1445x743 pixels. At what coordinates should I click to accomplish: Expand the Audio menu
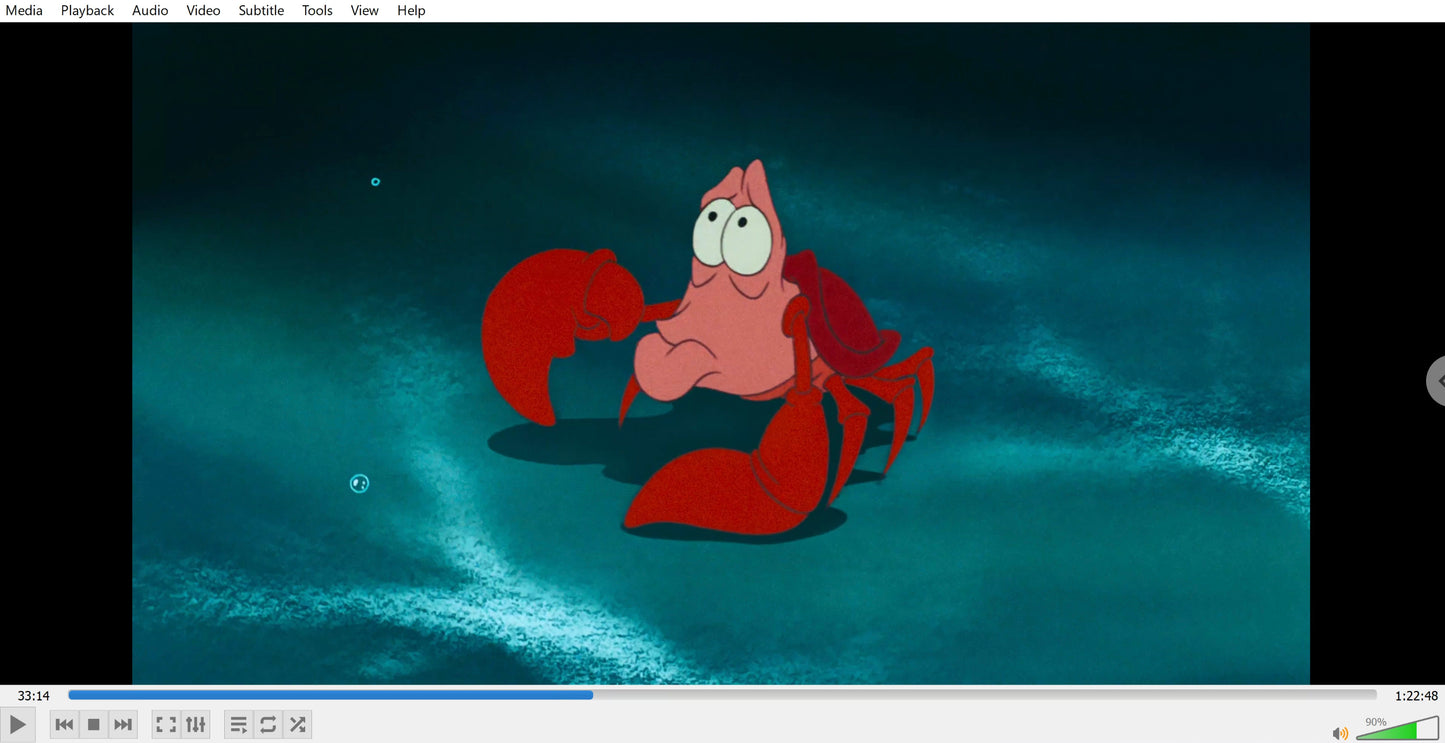click(150, 10)
